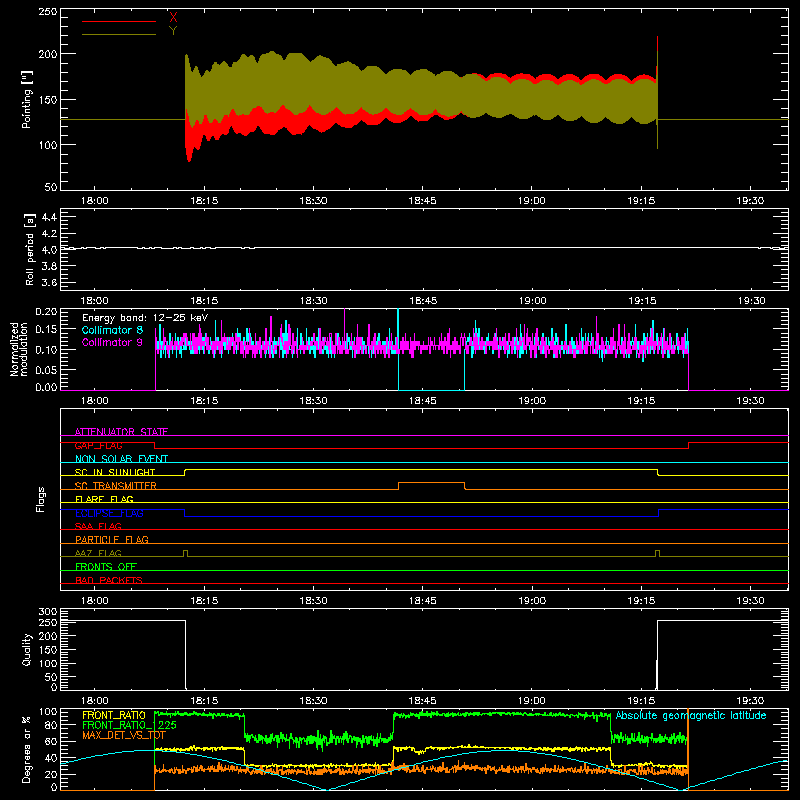
Task: Click the yellow FRONT_RATIO legend label
Action: [114, 715]
